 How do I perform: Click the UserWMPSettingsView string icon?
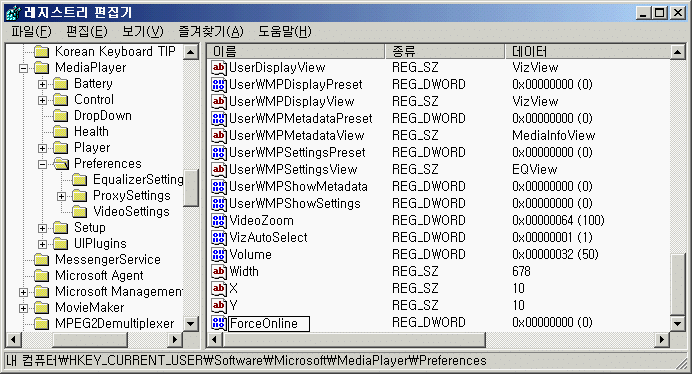(x=219, y=170)
